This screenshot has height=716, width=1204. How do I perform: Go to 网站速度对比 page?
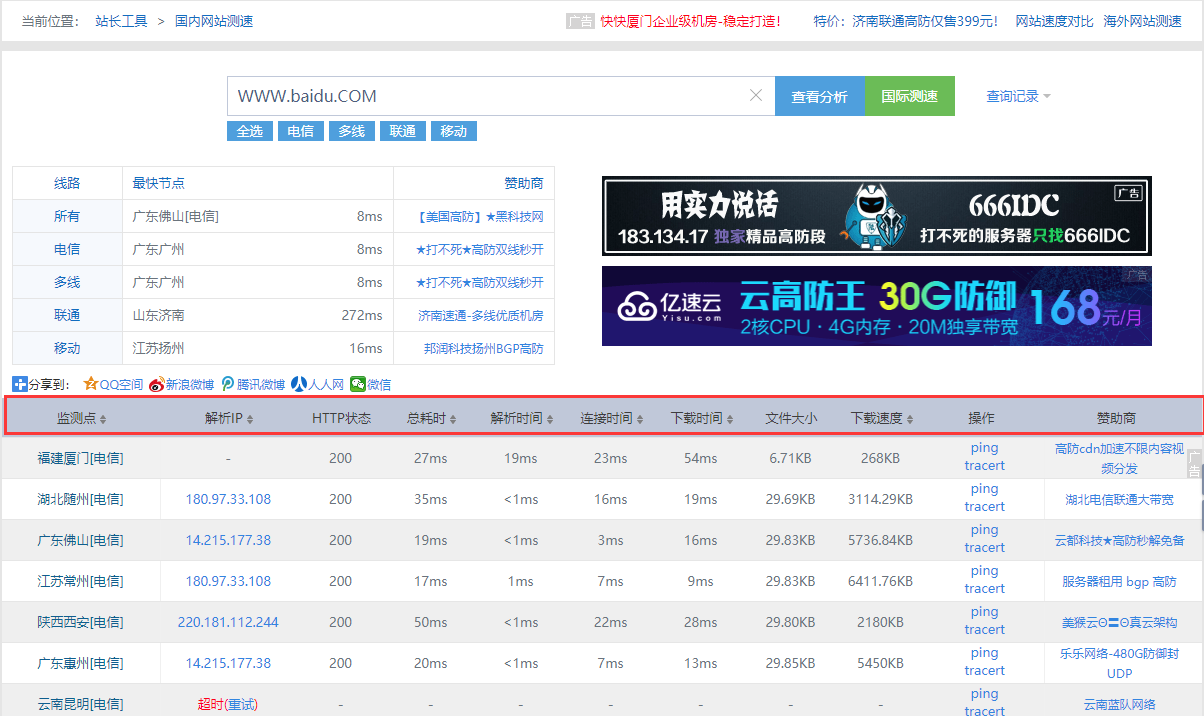click(1054, 21)
